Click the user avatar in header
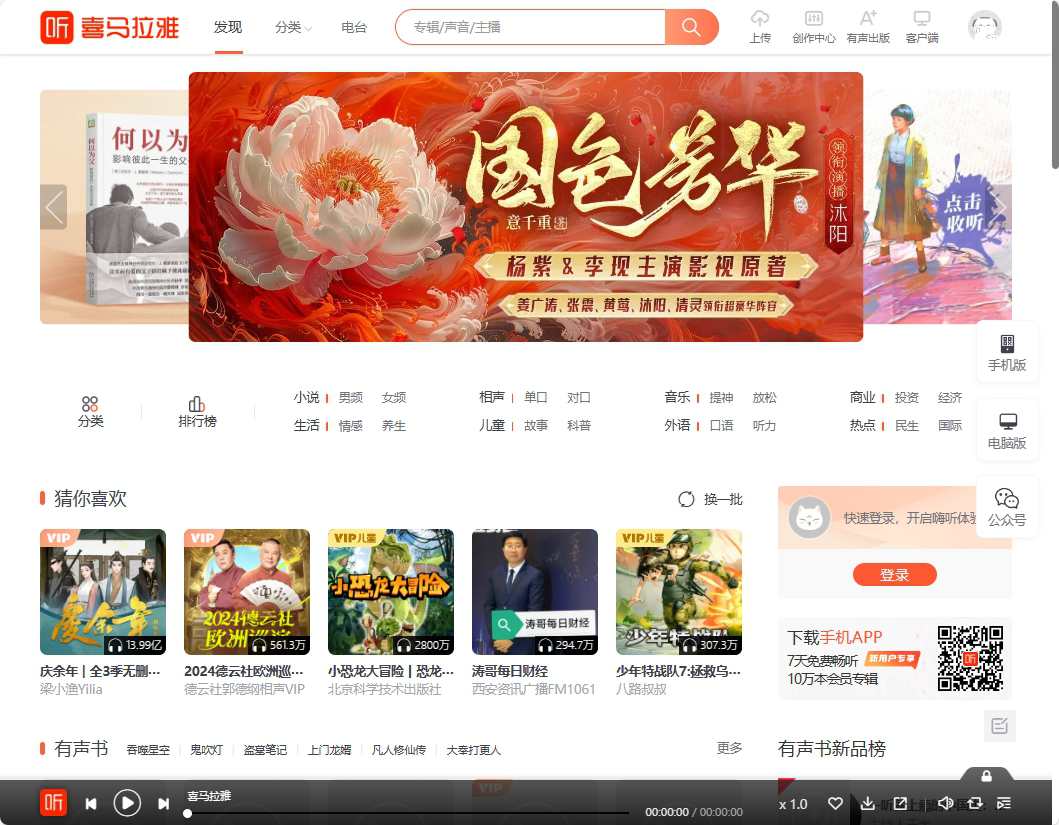Image resolution: width=1059 pixels, height=825 pixels. [985, 27]
